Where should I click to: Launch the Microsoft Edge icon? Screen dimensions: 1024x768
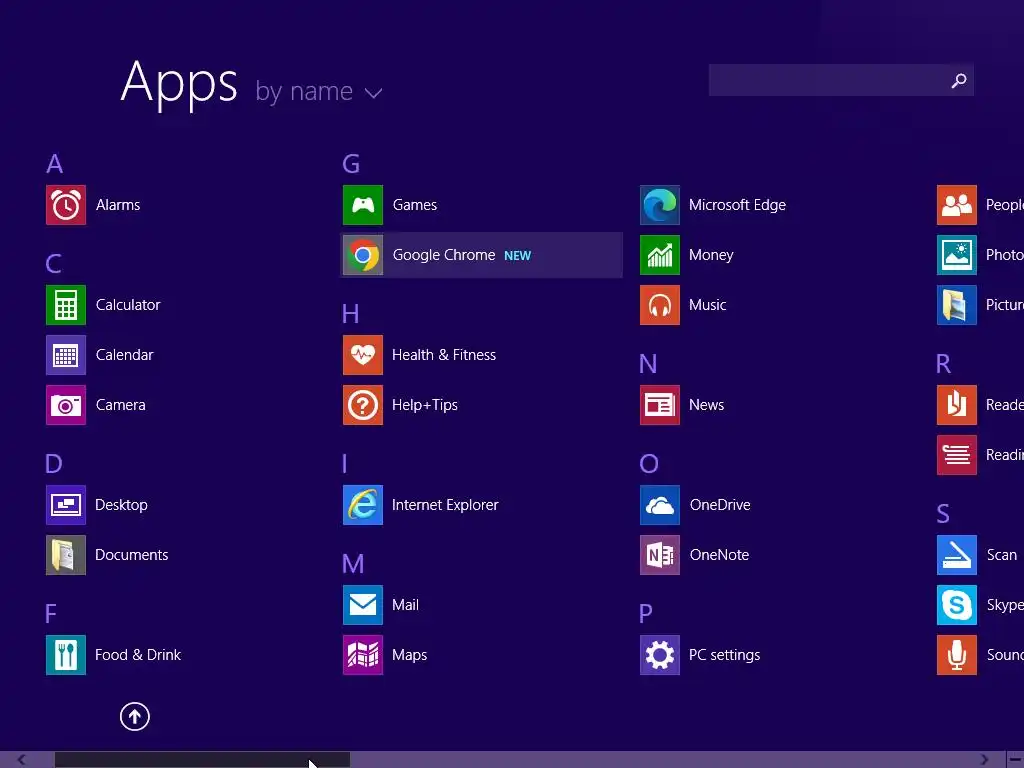tap(660, 205)
